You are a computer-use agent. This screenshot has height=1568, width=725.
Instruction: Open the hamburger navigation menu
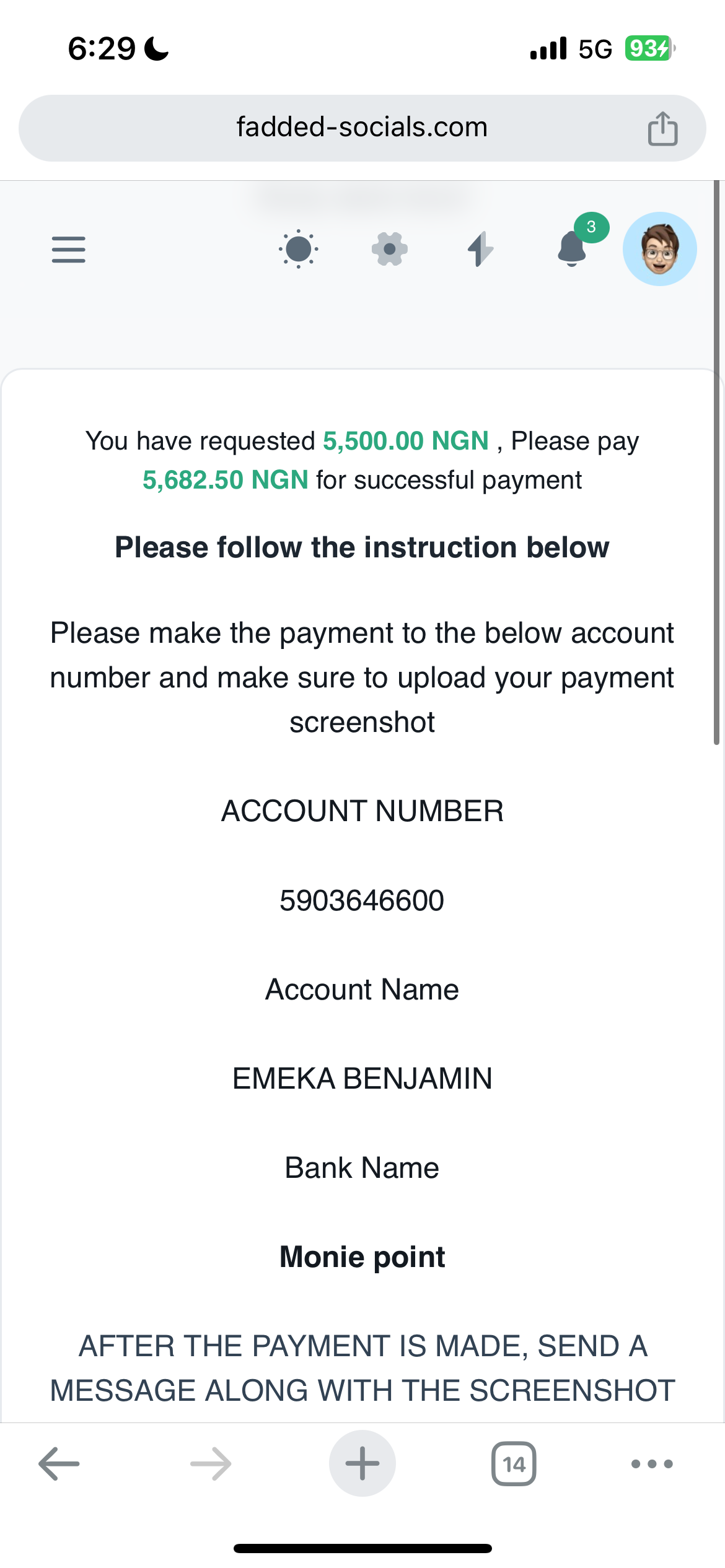pos(69,250)
